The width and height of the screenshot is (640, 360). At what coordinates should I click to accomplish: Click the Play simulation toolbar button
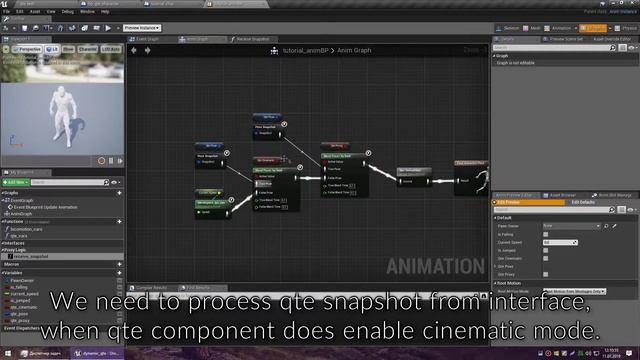click(x=108, y=28)
